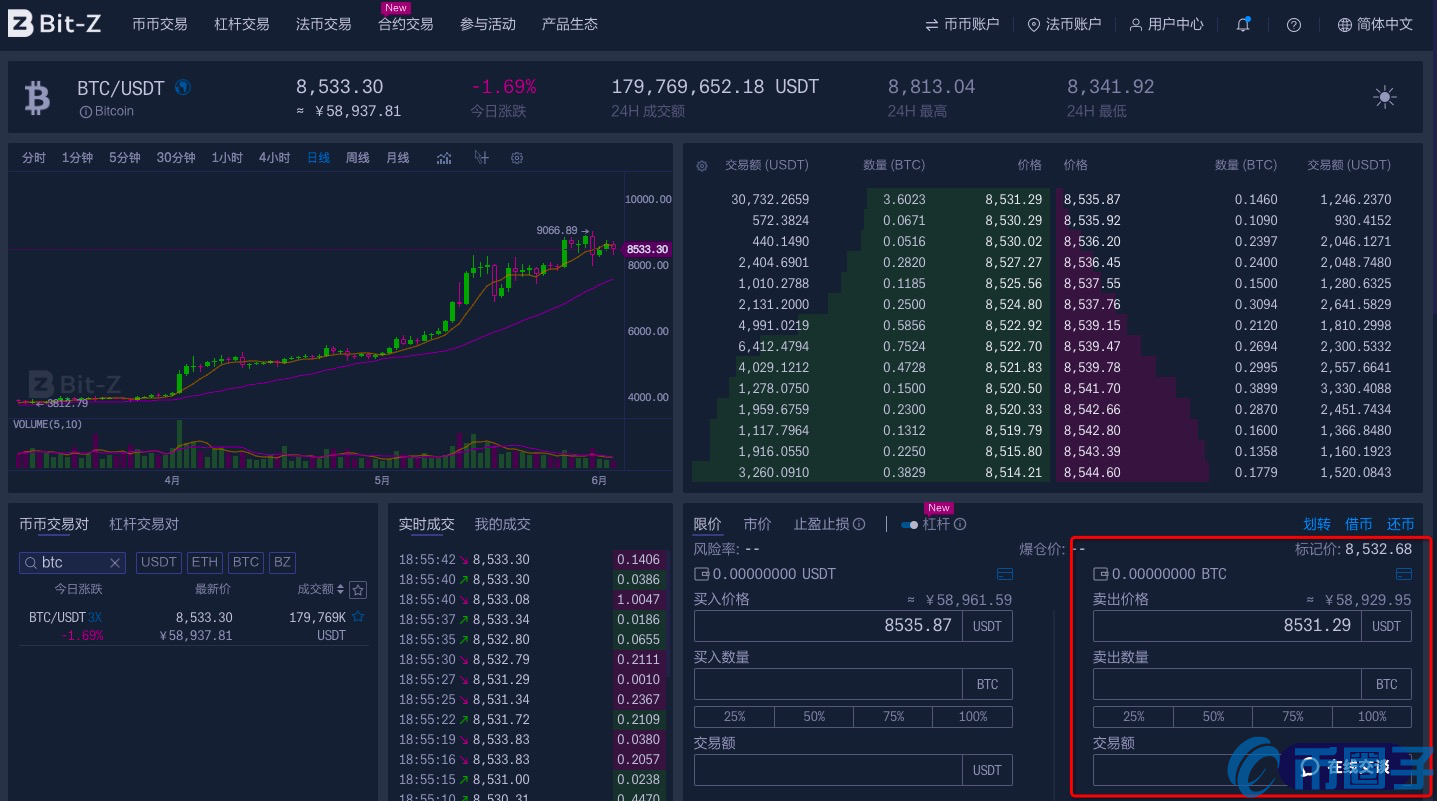Open the notification bell

point(1243,24)
